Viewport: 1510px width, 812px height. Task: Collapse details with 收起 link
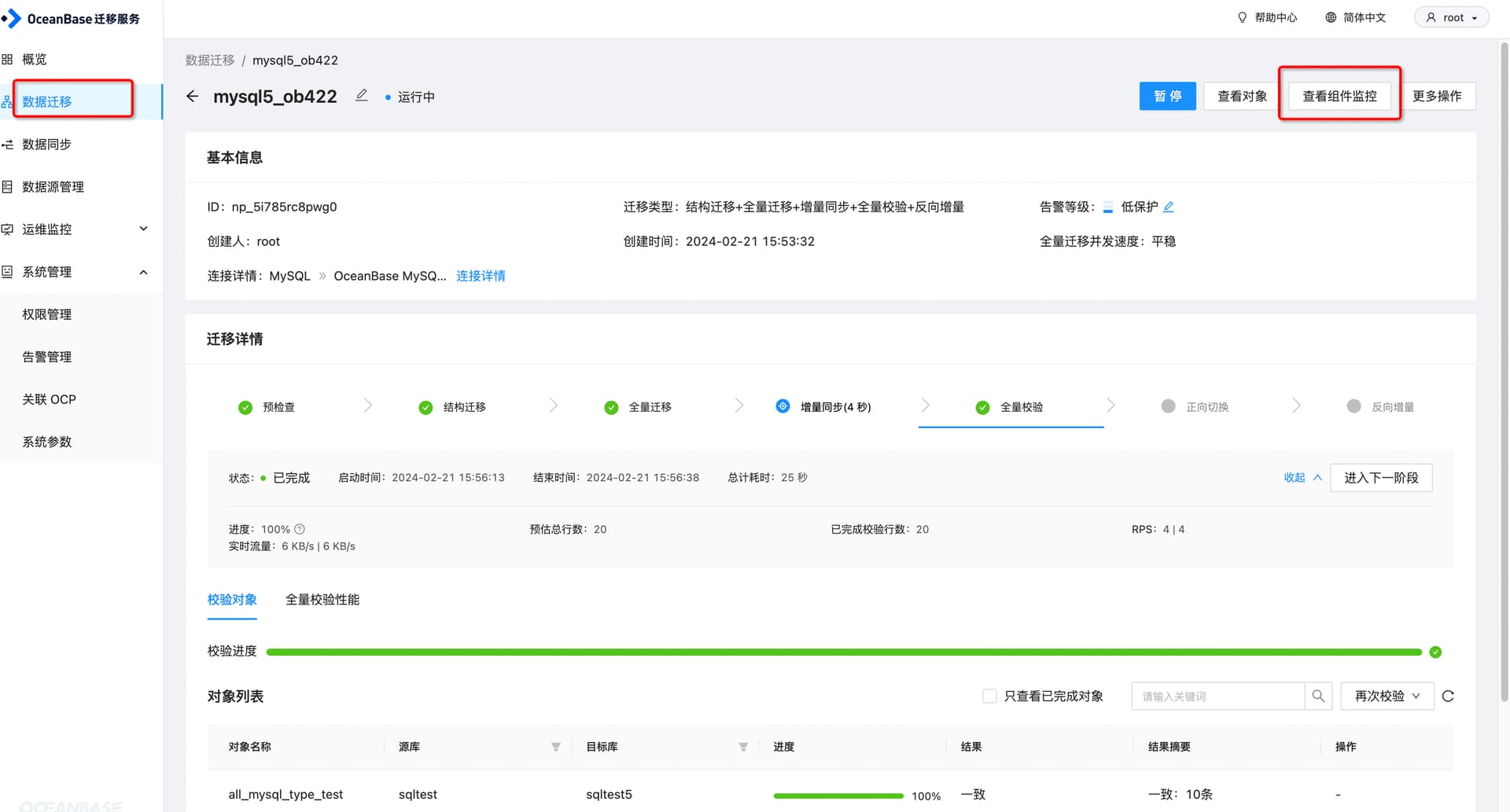point(1302,477)
